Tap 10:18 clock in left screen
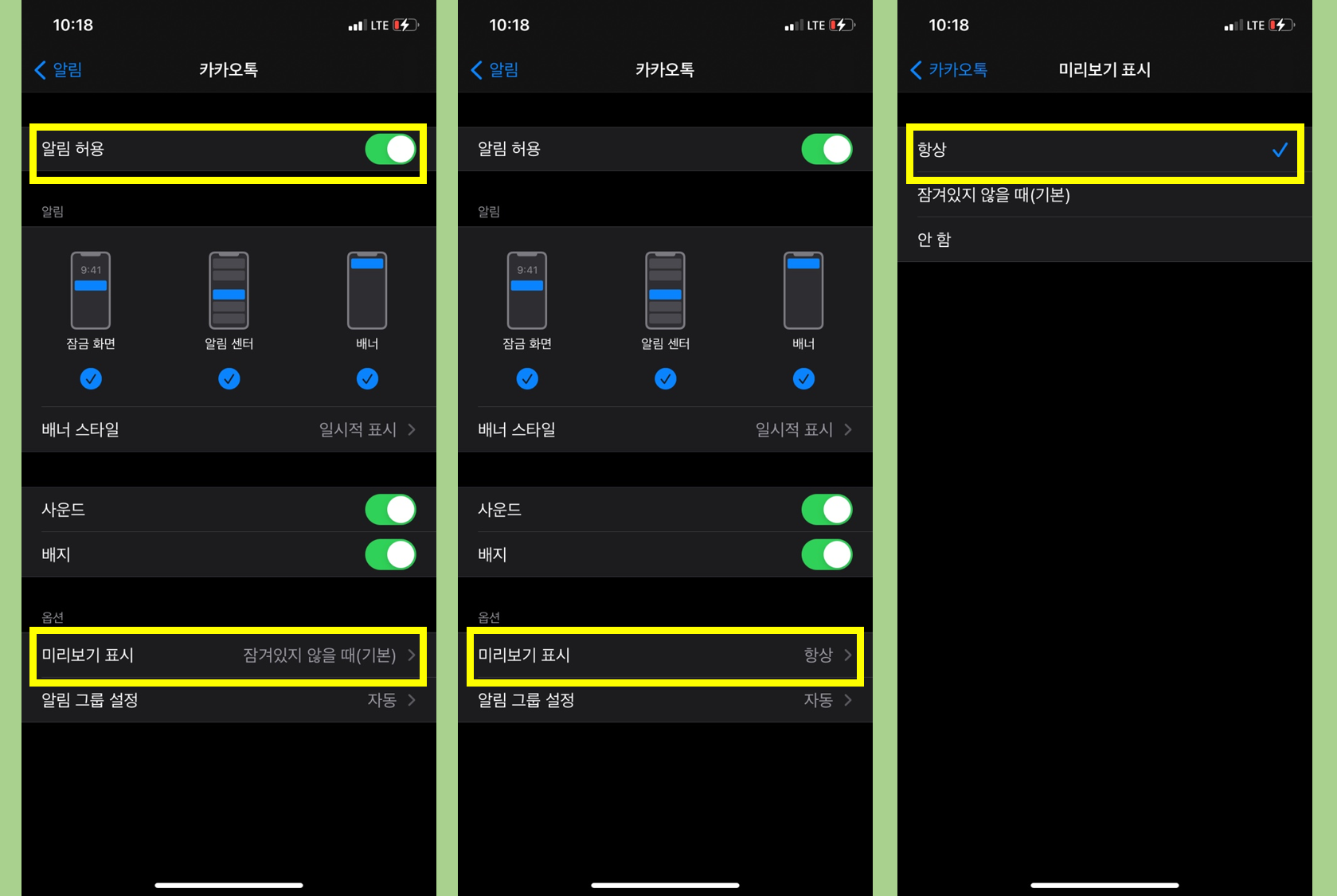The height and width of the screenshot is (896, 1337). tap(72, 25)
